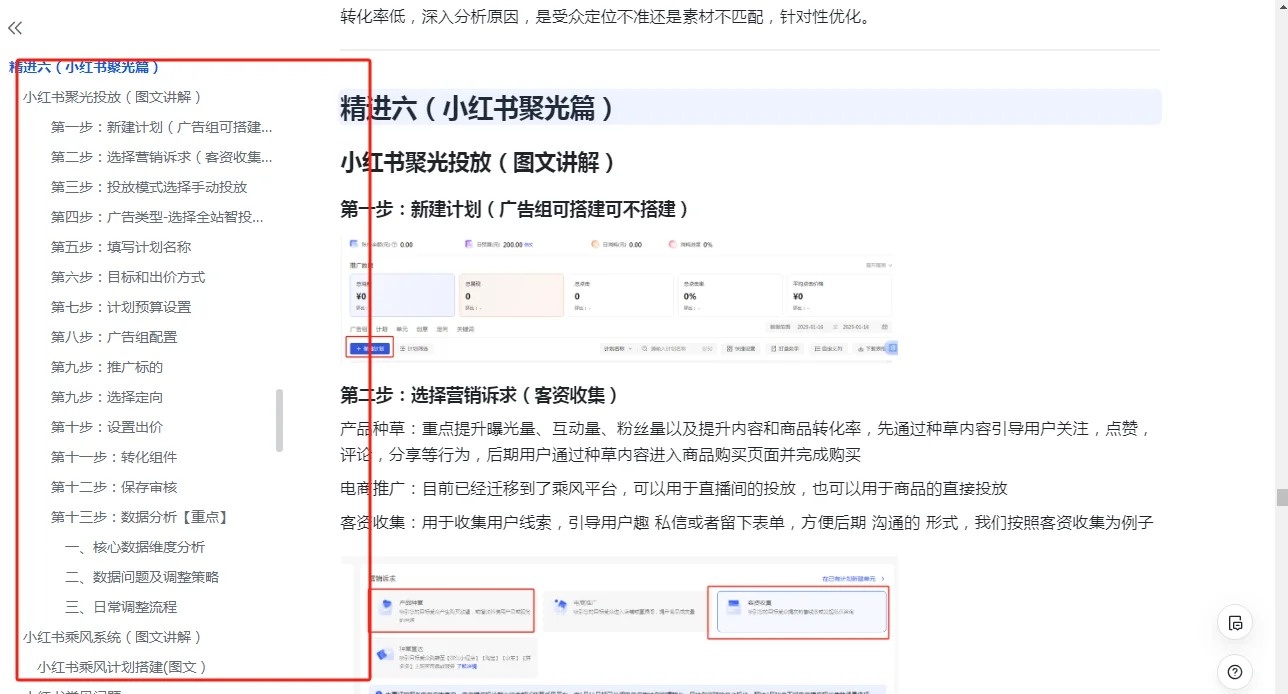Image resolution: width=1288 pixels, height=694 pixels.
Task: Select 第十一步：转化组件 outline entry
Action: [114, 457]
